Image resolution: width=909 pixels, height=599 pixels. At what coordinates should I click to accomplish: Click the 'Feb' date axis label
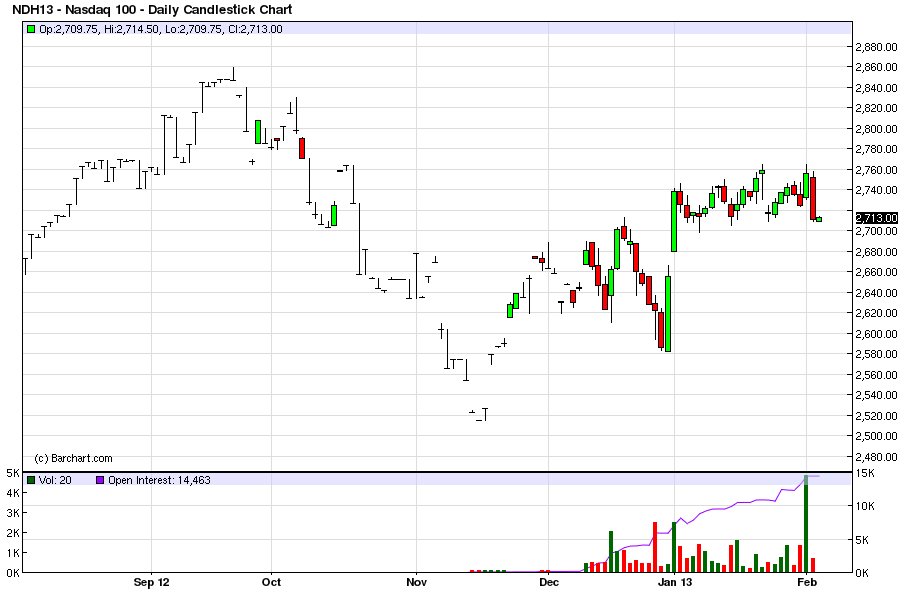click(x=807, y=582)
